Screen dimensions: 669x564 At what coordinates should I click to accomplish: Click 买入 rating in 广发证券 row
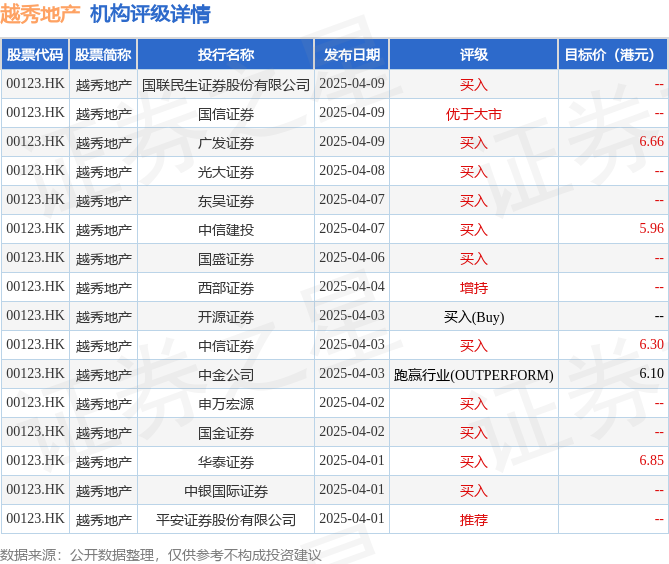(474, 142)
